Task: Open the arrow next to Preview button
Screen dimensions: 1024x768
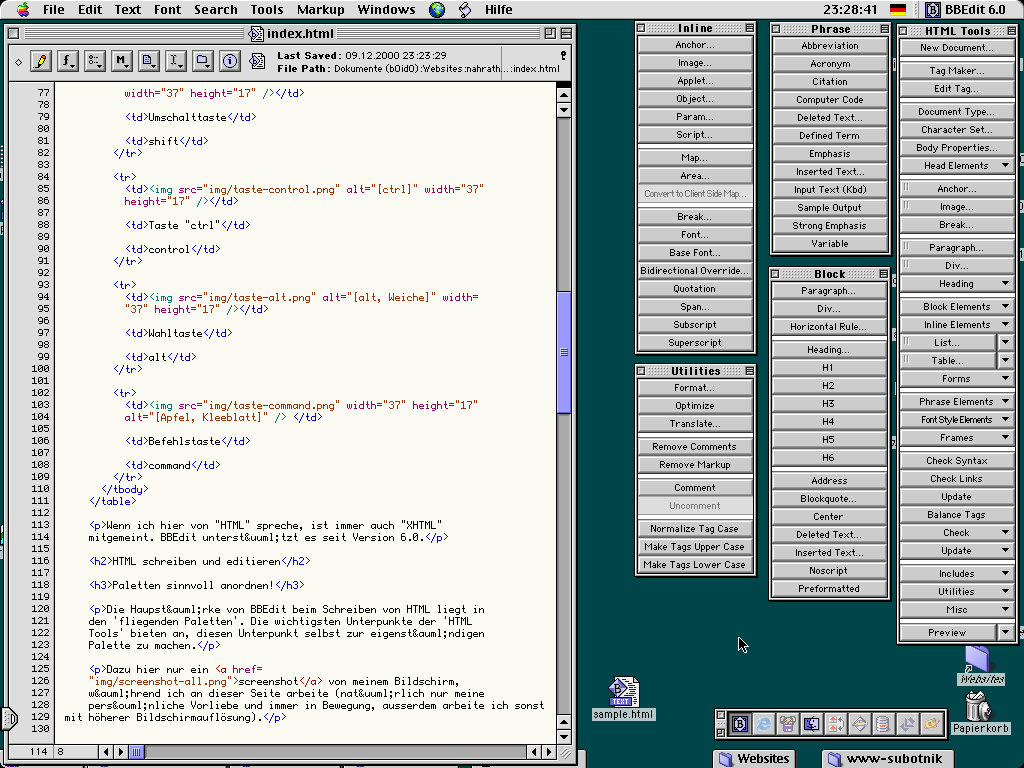Action: [1006, 633]
